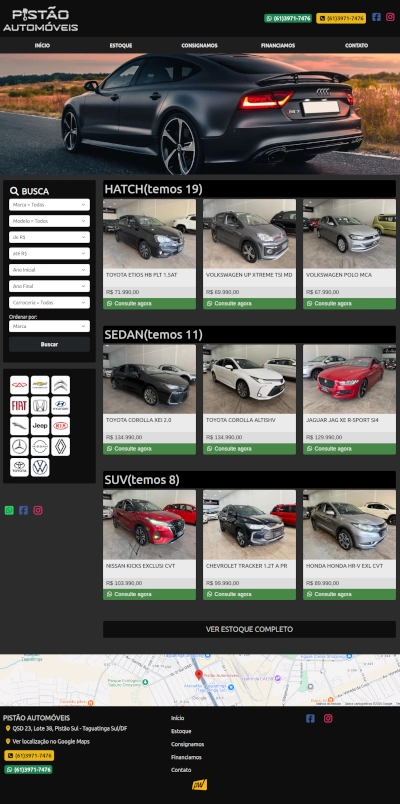Expand the Marca - Todas dropdown
Image resolution: width=400 pixels, height=804 pixels.
[x=49, y=205]
